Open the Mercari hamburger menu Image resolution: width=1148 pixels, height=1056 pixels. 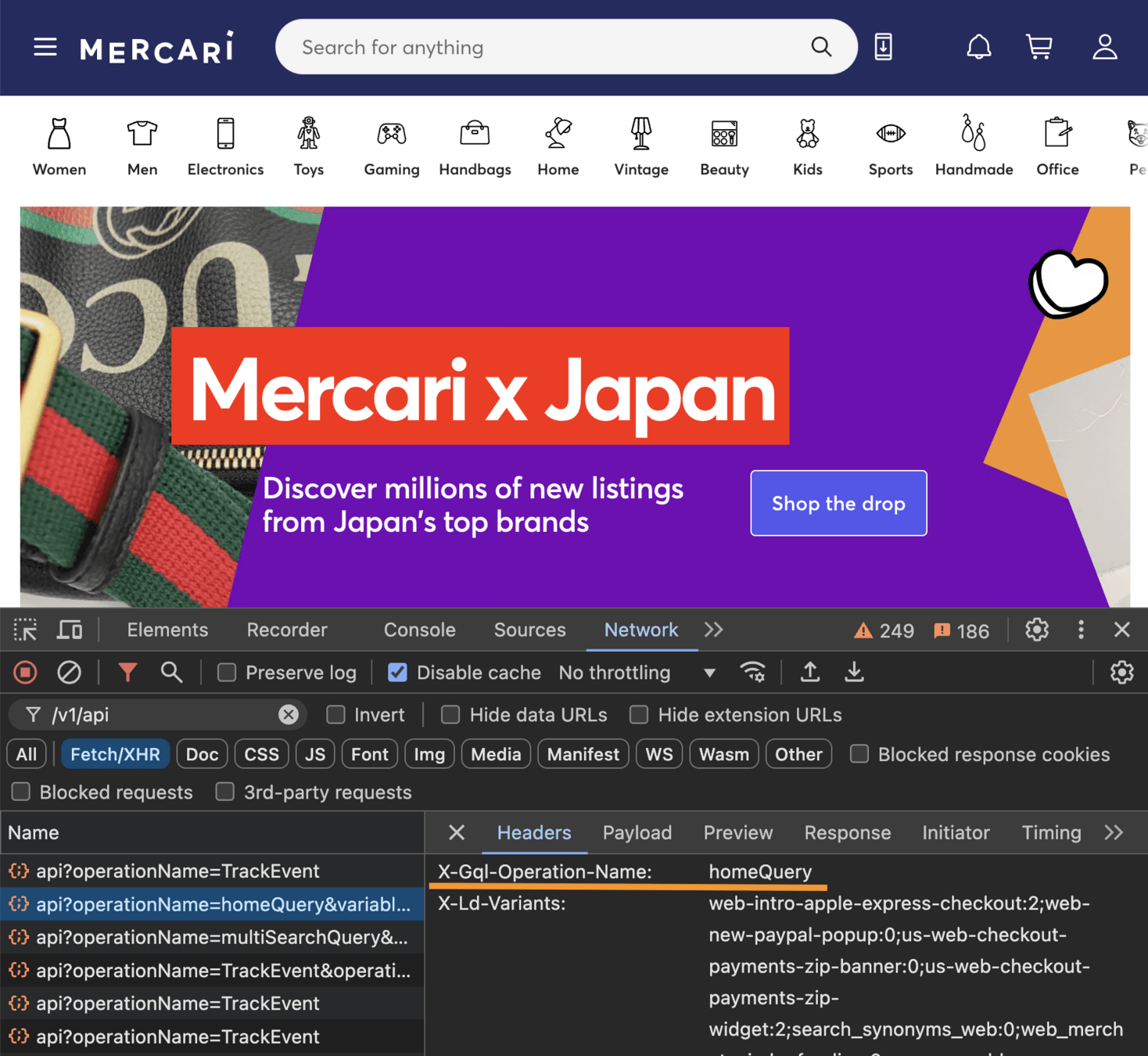[45, 47]
